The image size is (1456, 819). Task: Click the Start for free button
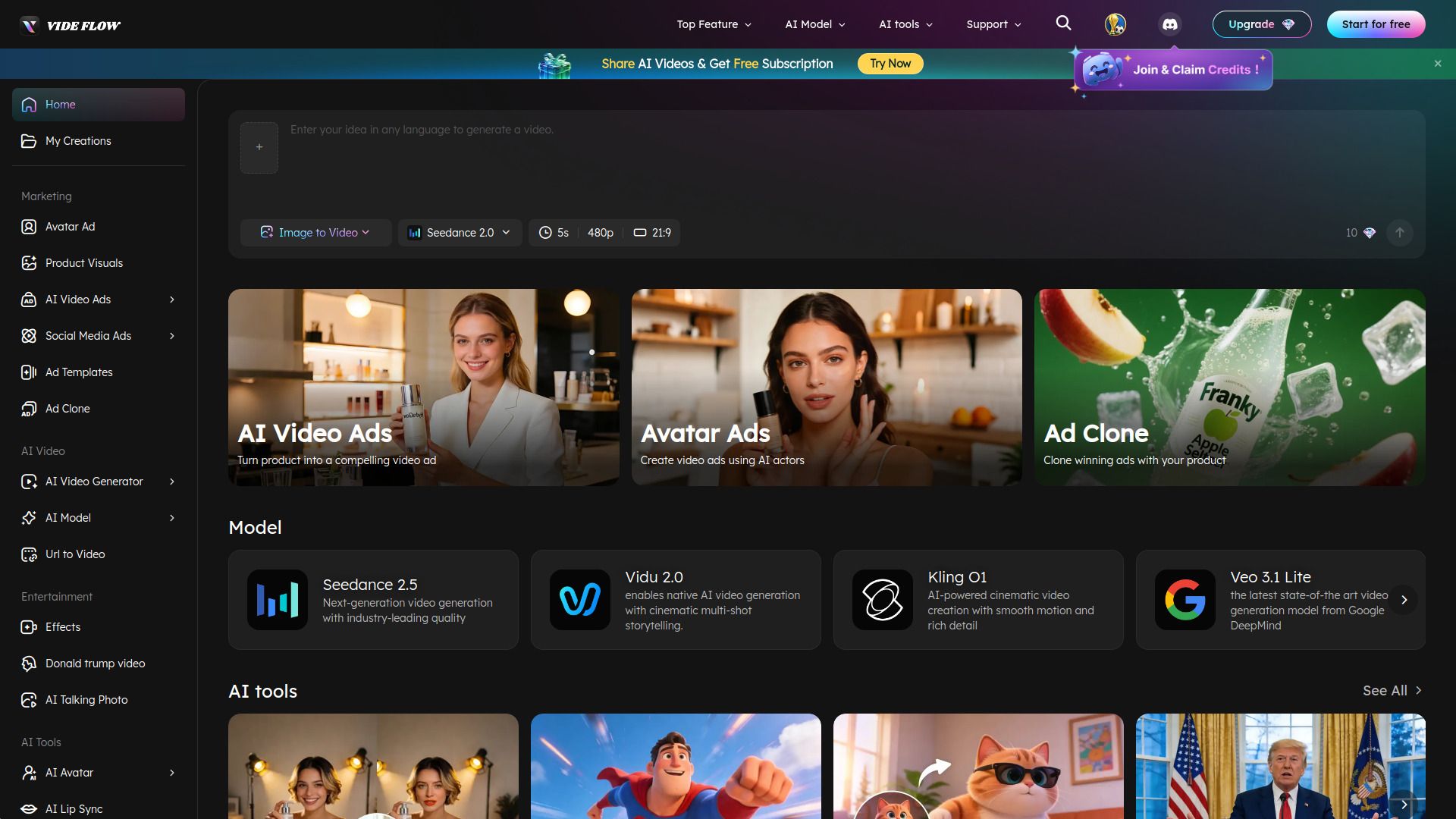(x=1376, y=24)
